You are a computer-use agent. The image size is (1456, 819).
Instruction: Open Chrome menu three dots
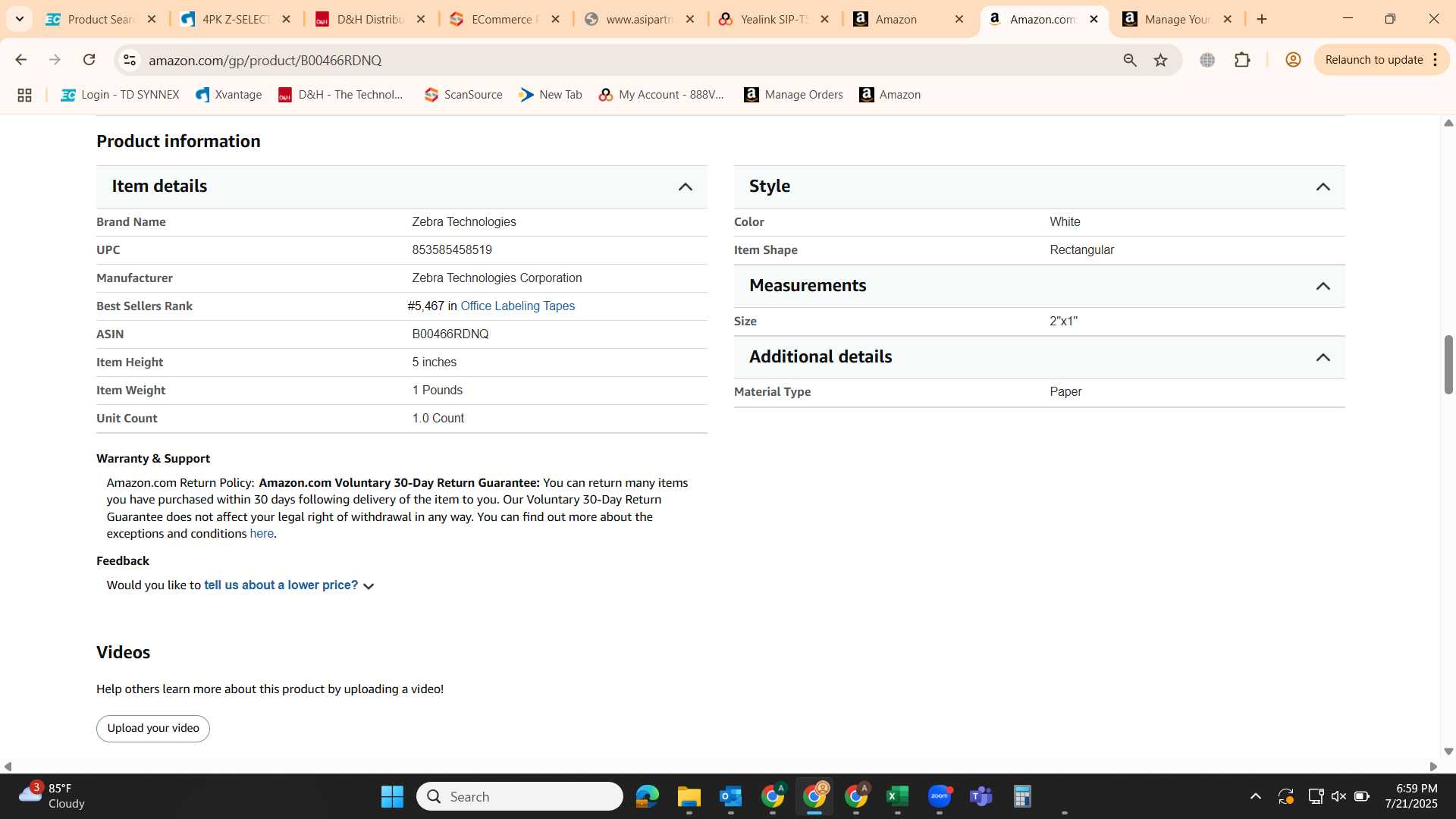pos(1436,60)
